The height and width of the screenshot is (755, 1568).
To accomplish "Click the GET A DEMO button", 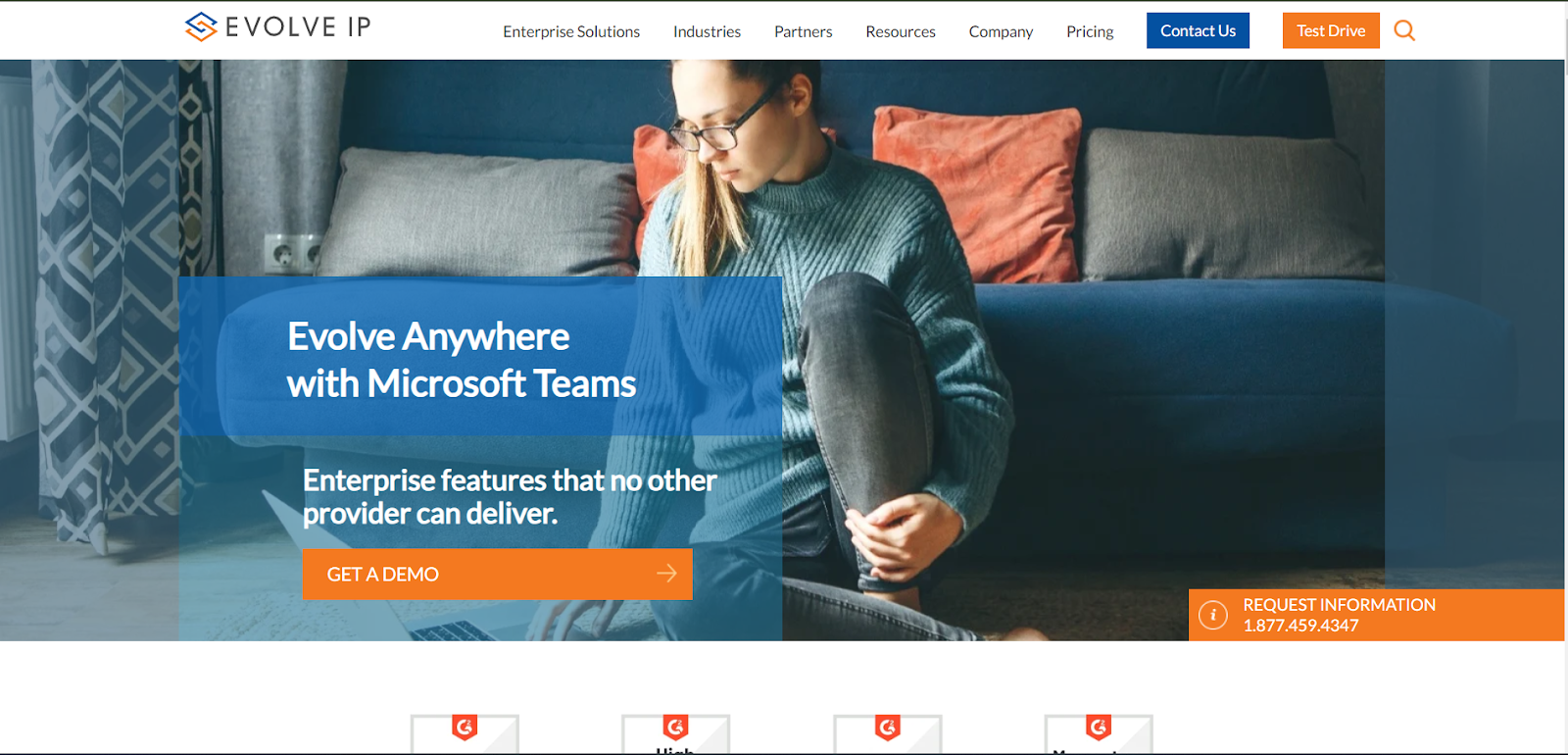I will (497, 574).
